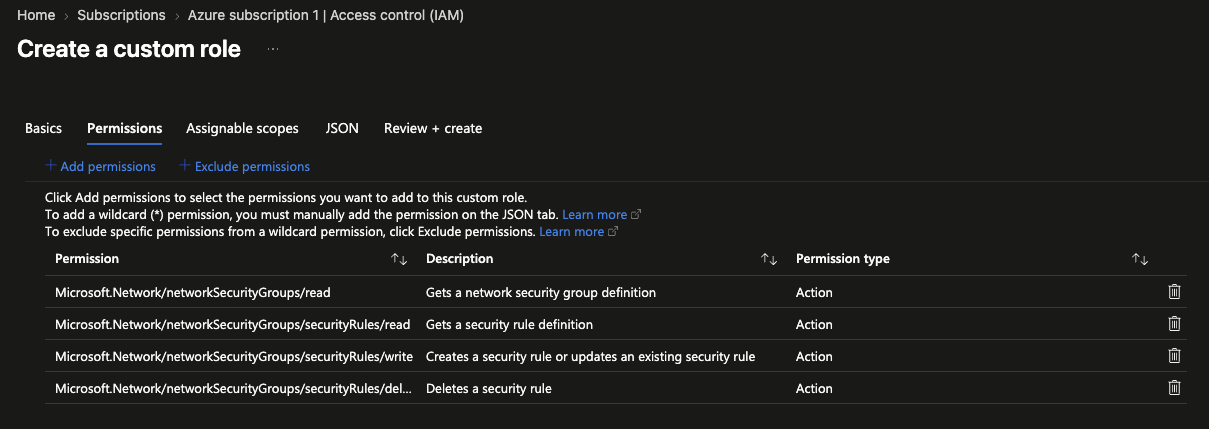
Task: Click Action type in securityRules/write row
Action: (x=814, y=356)
